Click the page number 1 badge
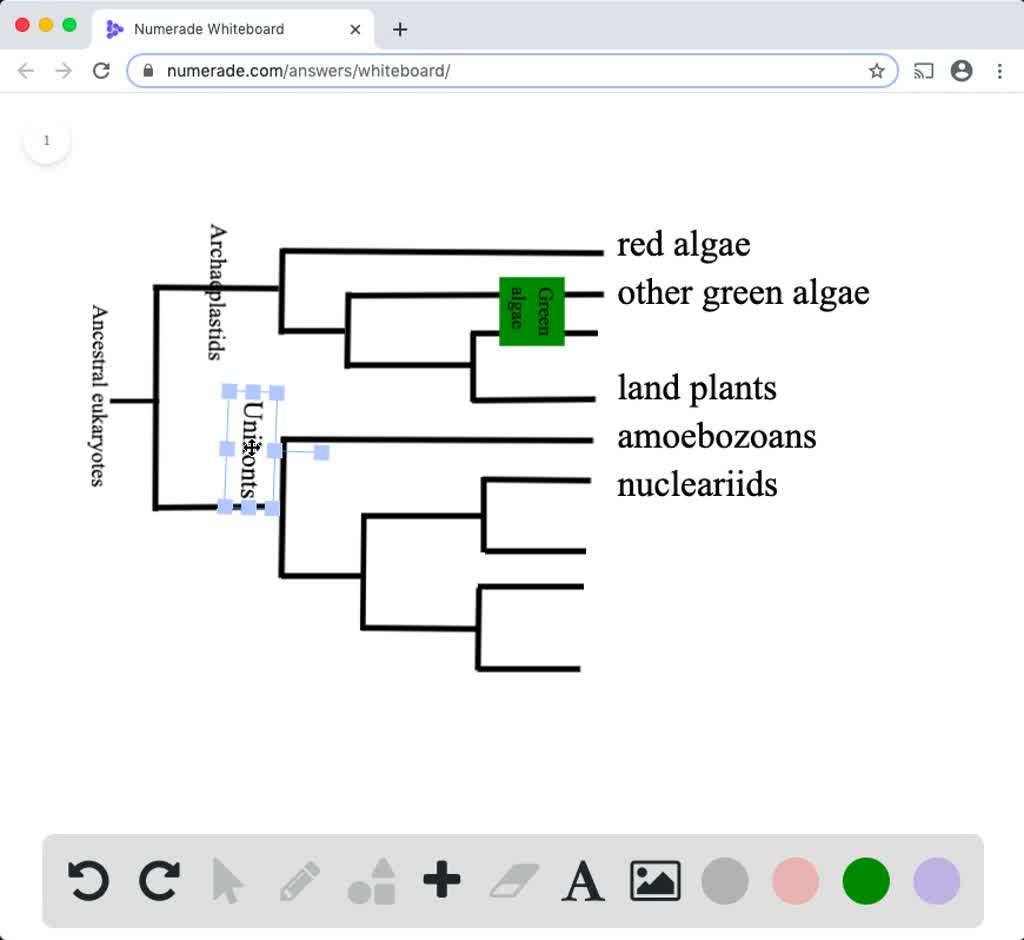The image size is (1024, 940). [46, 140]
